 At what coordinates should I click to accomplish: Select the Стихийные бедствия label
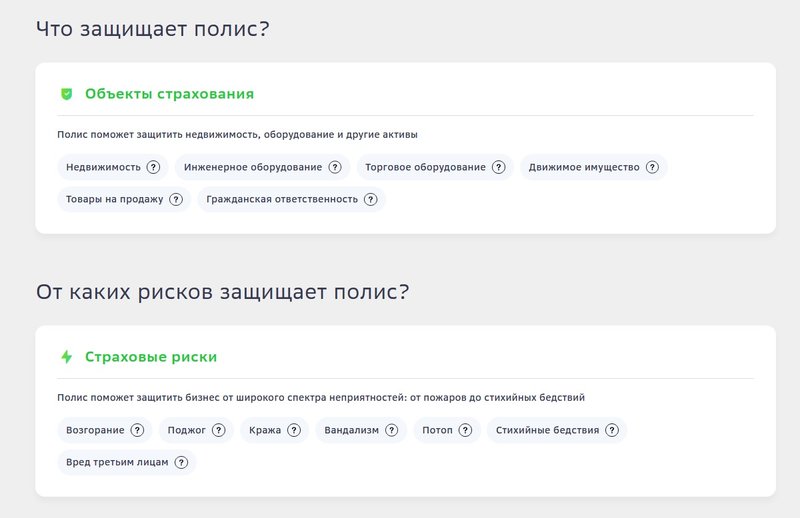(547, 430)
